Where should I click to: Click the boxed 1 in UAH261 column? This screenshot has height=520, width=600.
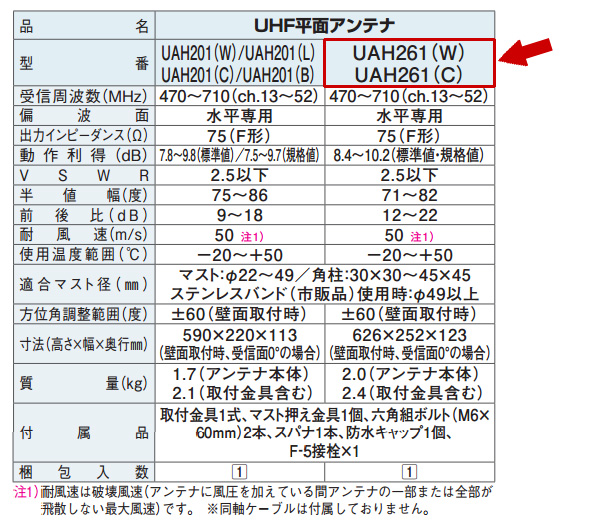(410, 471)
